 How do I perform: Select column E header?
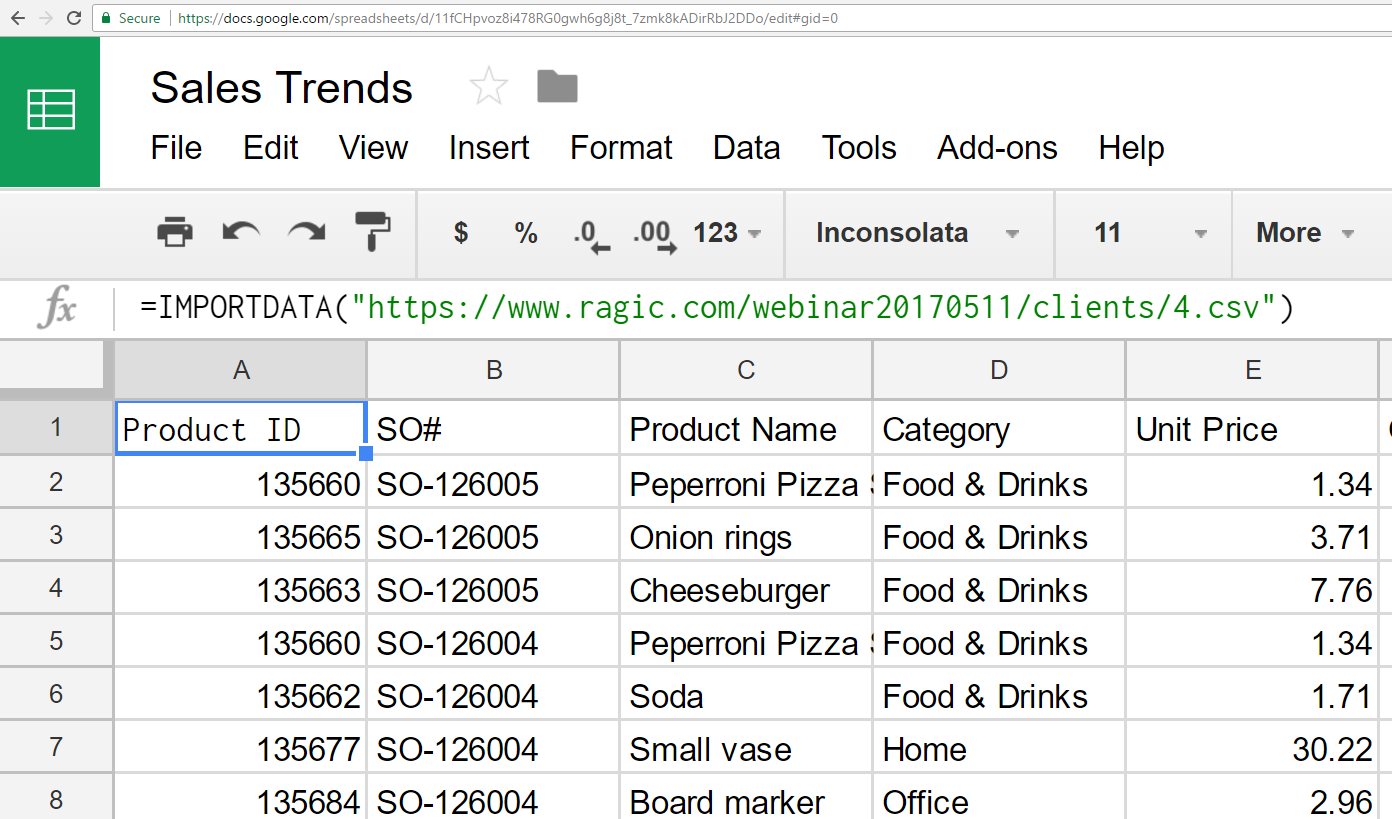pos(1252,371)
